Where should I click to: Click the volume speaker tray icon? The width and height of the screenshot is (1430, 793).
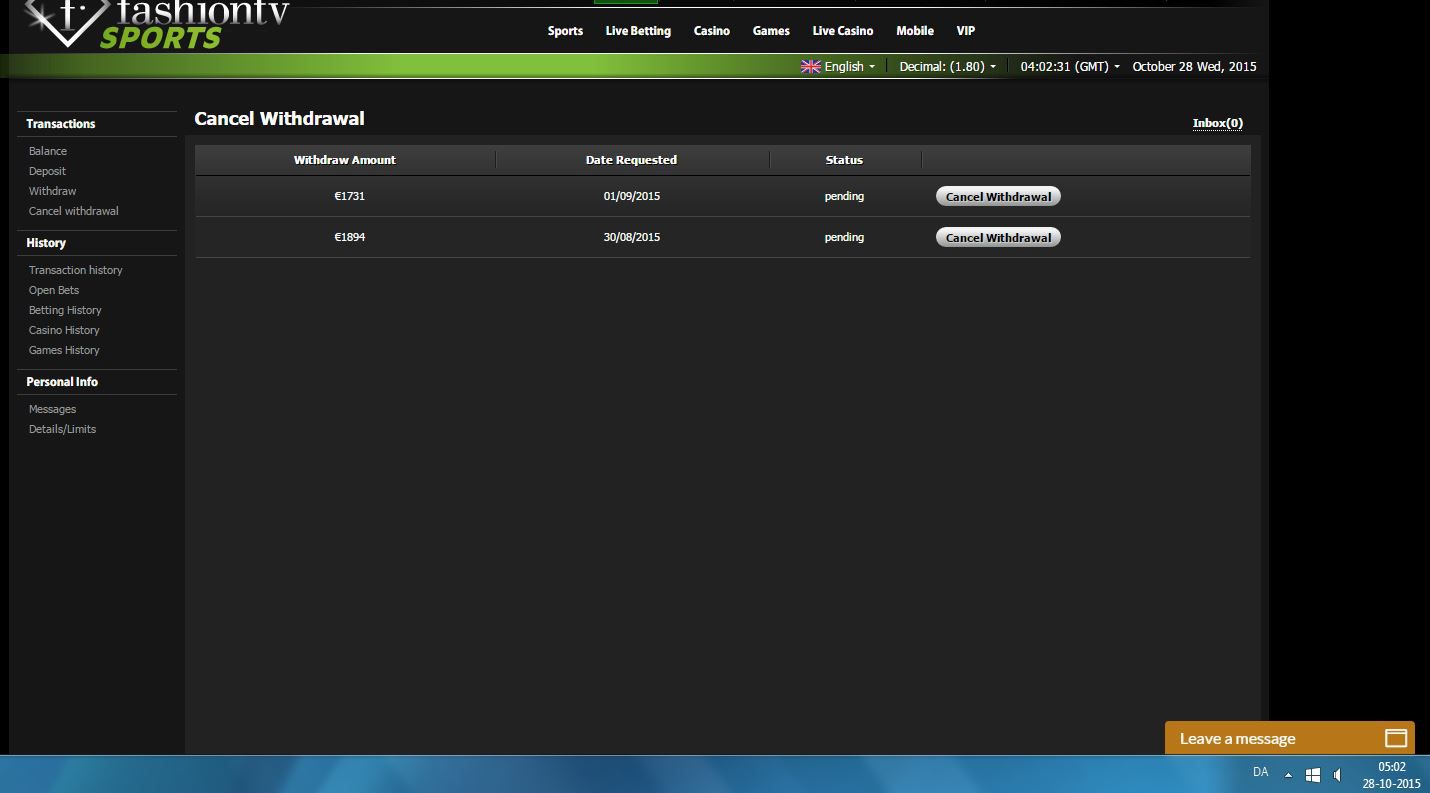click(1338, 774)
